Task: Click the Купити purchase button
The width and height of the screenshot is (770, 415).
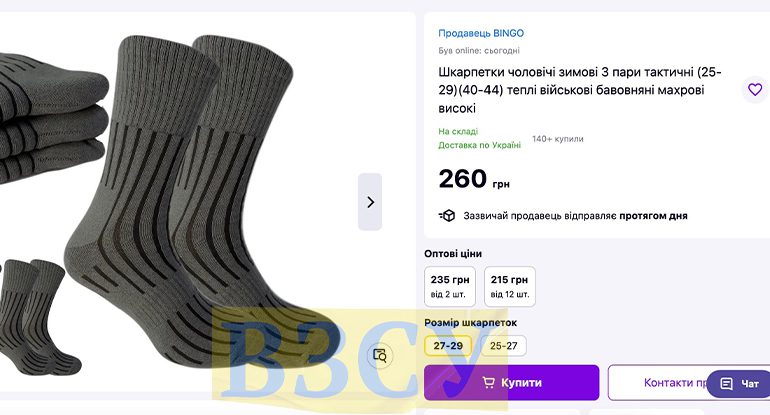Action: click(512, 383)
